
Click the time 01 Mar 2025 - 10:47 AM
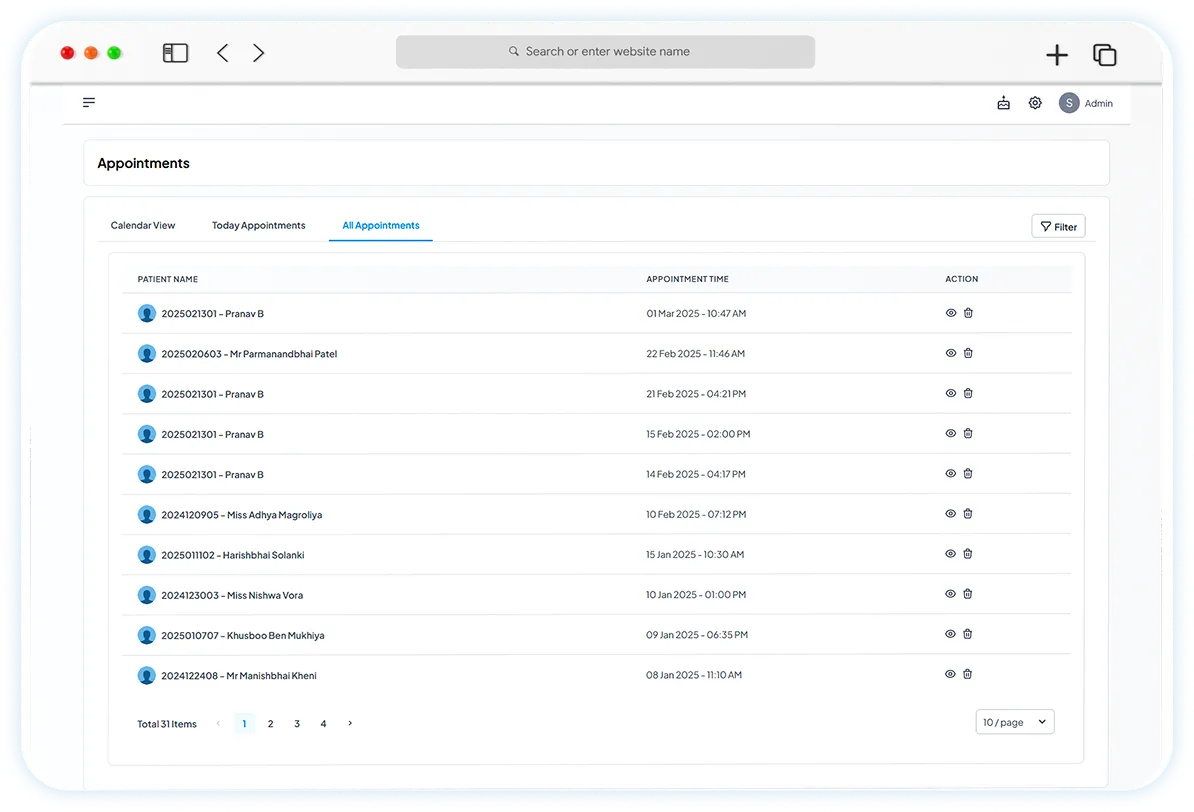click(x=696, y=314)
